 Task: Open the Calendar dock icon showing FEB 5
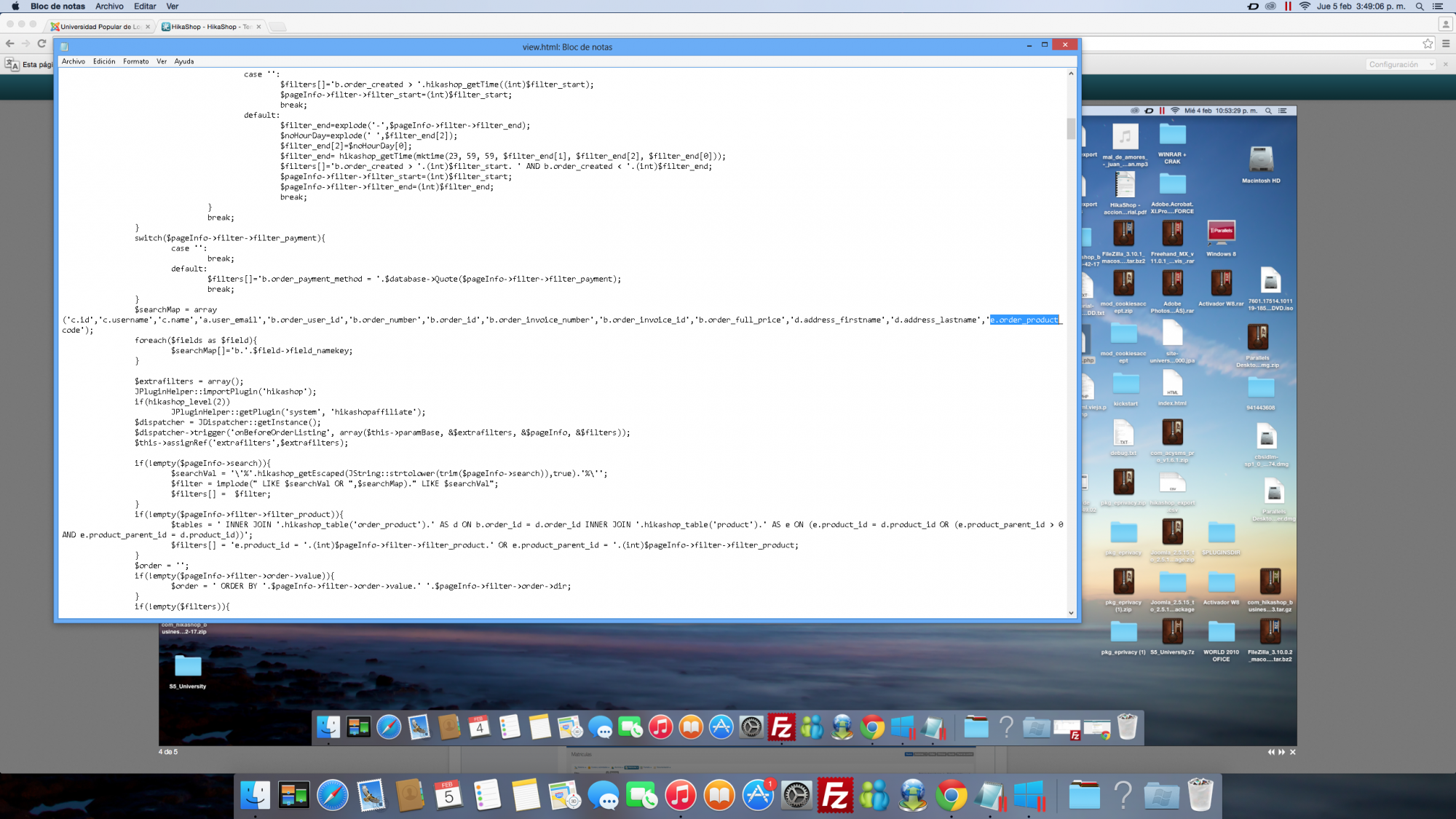(448, 796)
